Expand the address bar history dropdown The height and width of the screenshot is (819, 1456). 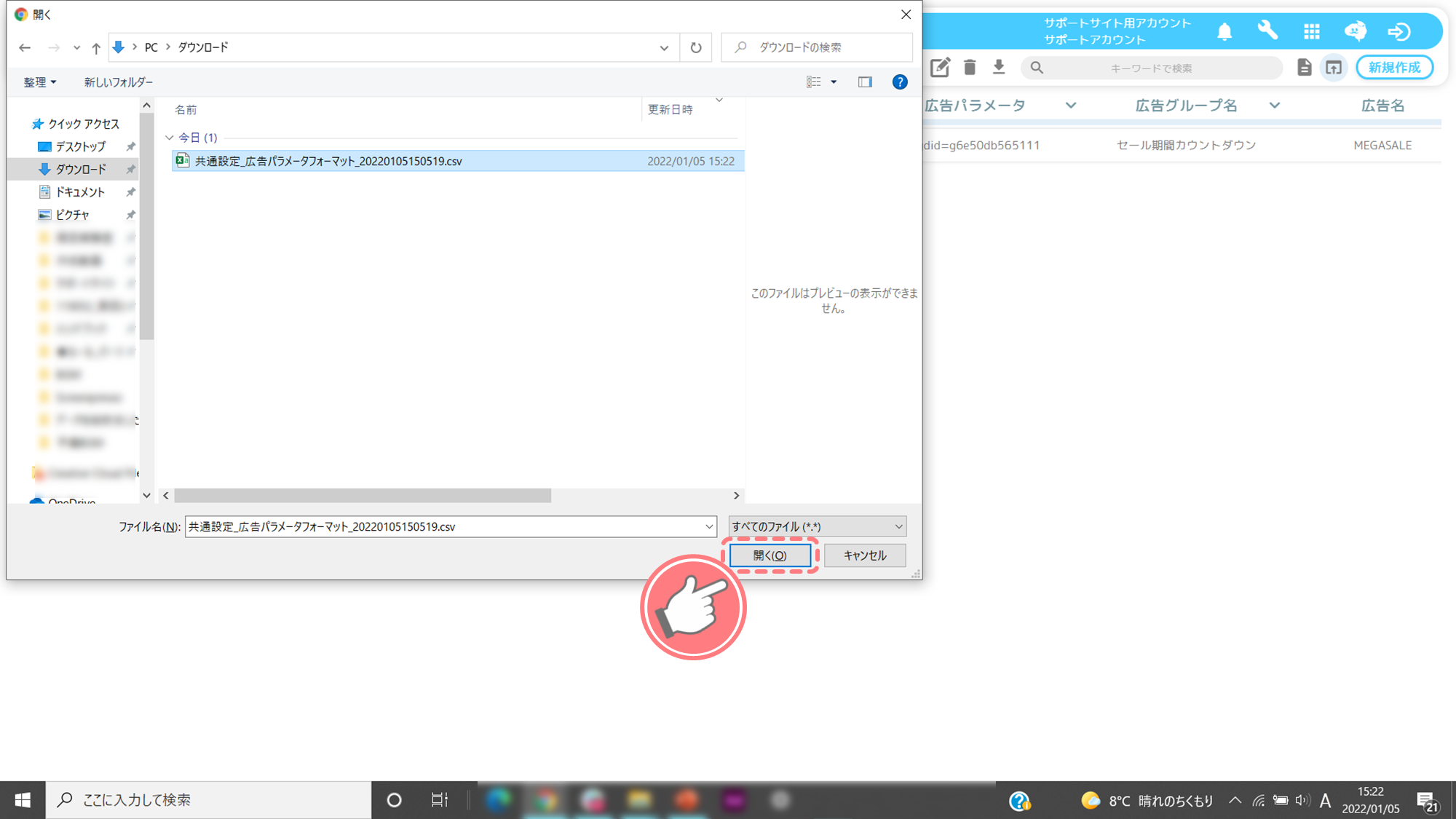[664, 47]
